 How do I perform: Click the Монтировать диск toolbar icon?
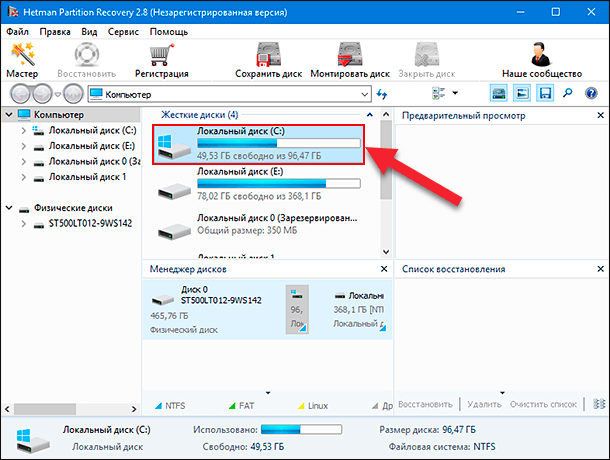(350, 54)
